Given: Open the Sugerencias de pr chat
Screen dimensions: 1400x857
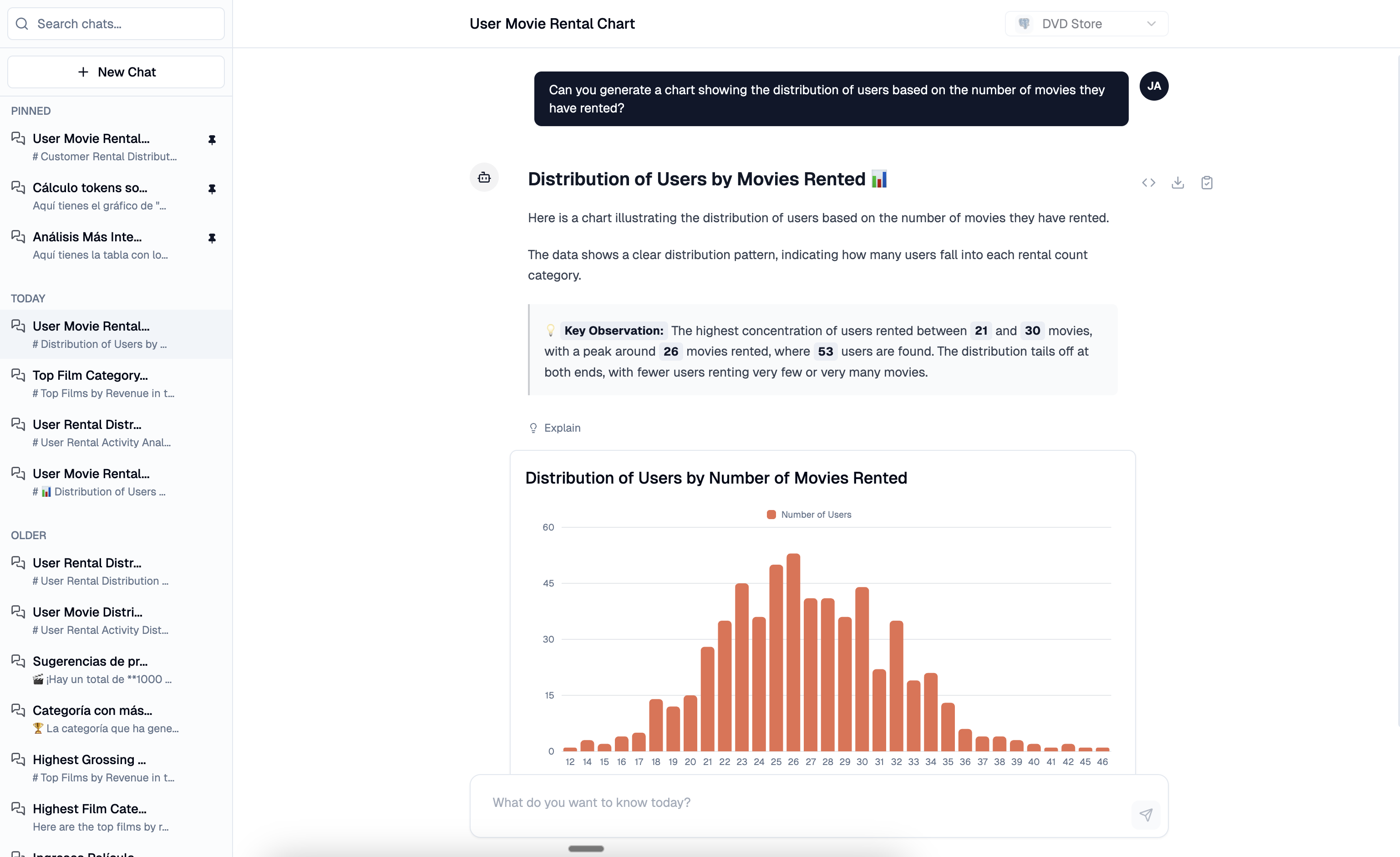Looking at the screenshot, I should (116, 669).
